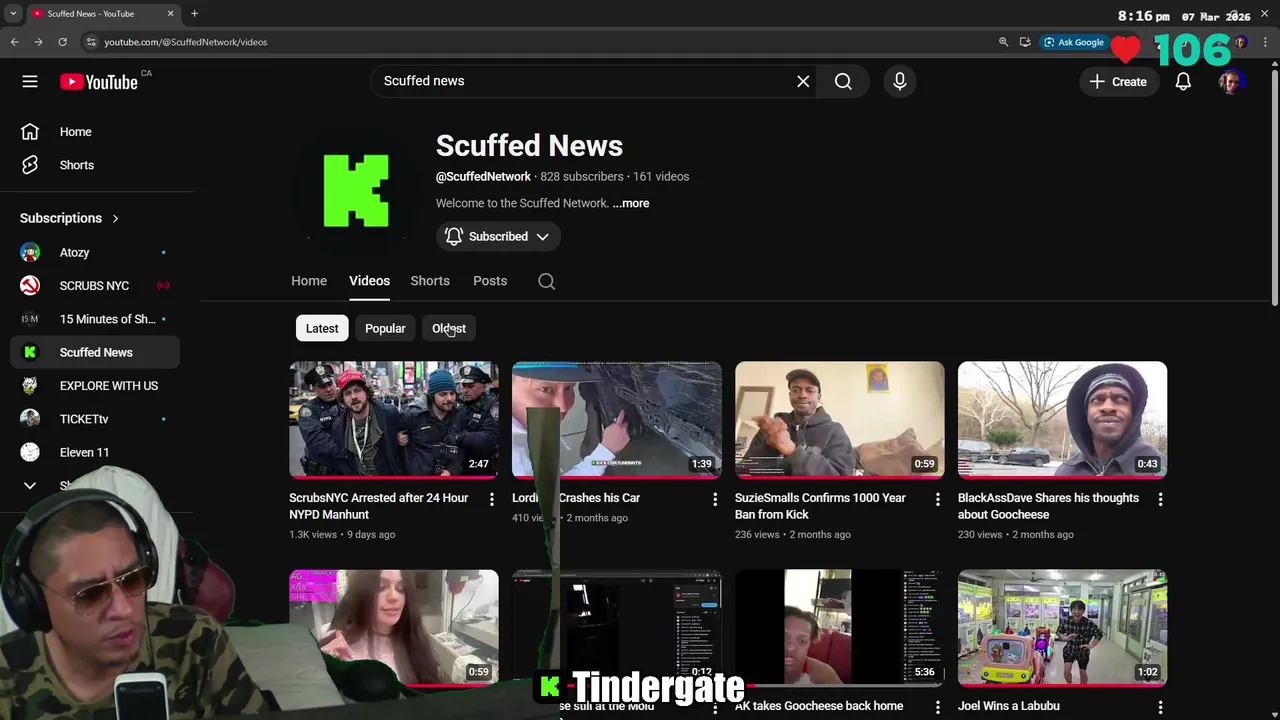Clear the search box with the X
Image resolution: width=1280 pixels, height=720 pixels.
803,81
